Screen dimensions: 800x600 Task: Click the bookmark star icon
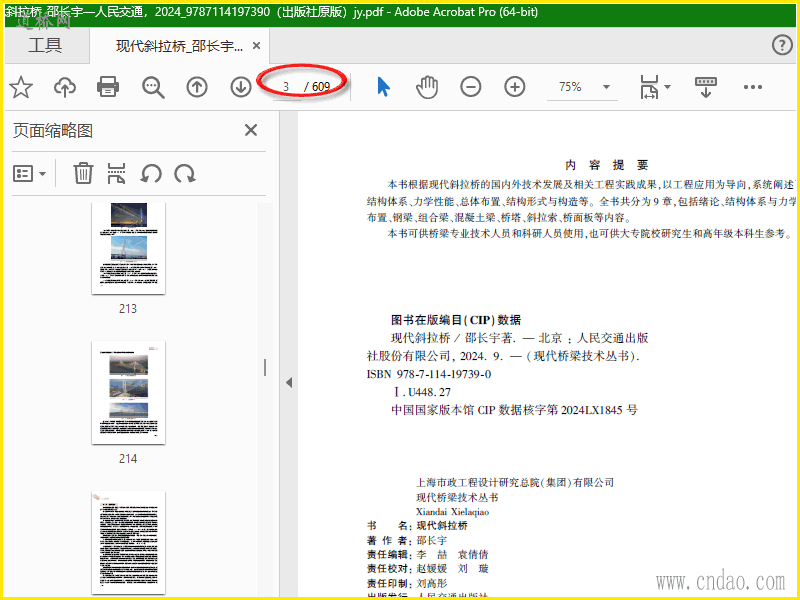tap(21, 88)
